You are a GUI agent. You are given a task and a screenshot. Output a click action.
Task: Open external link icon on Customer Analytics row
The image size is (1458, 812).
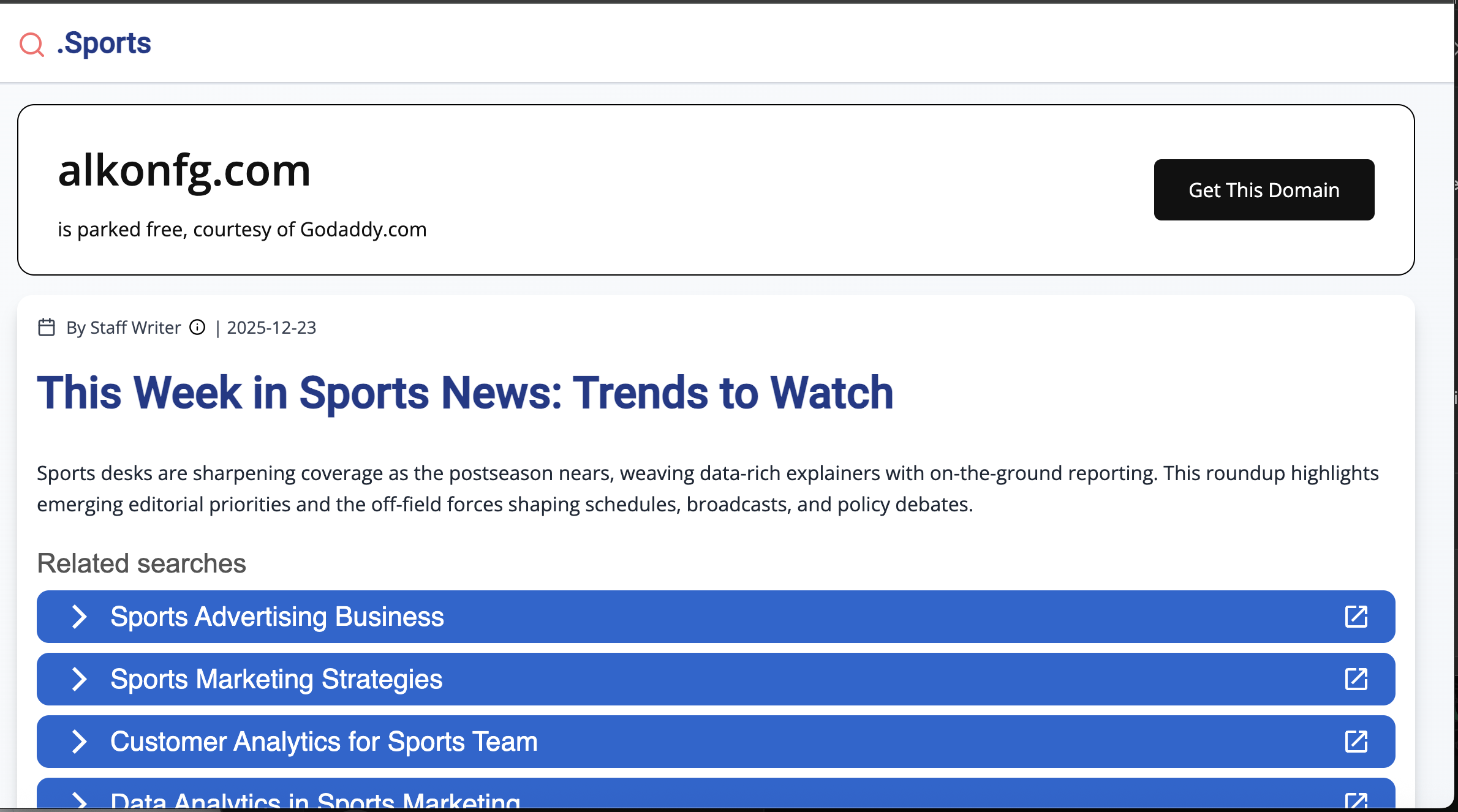pos(1356,742)
